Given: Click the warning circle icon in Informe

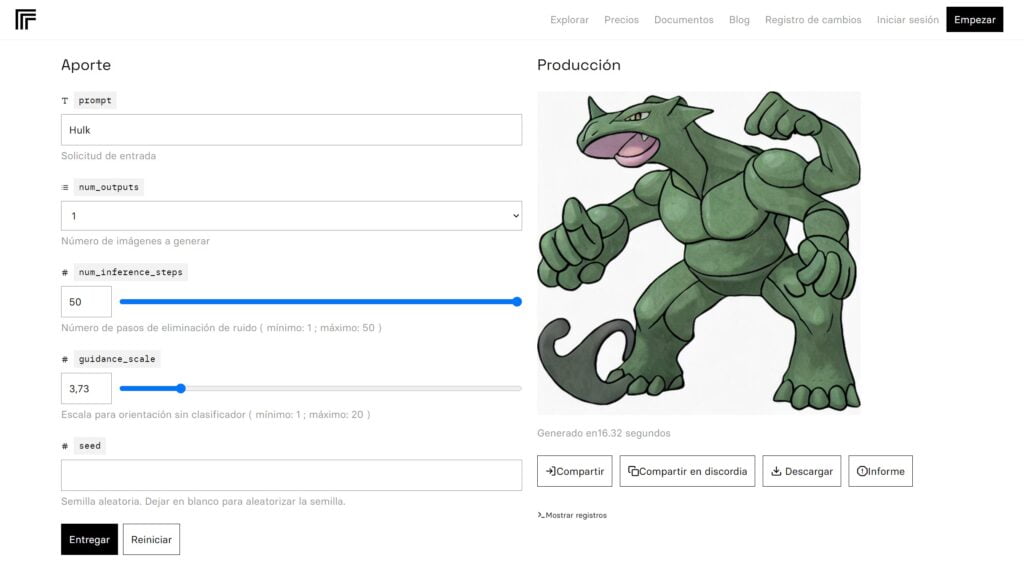Looking at the screenshot, I should coord(862,471).
